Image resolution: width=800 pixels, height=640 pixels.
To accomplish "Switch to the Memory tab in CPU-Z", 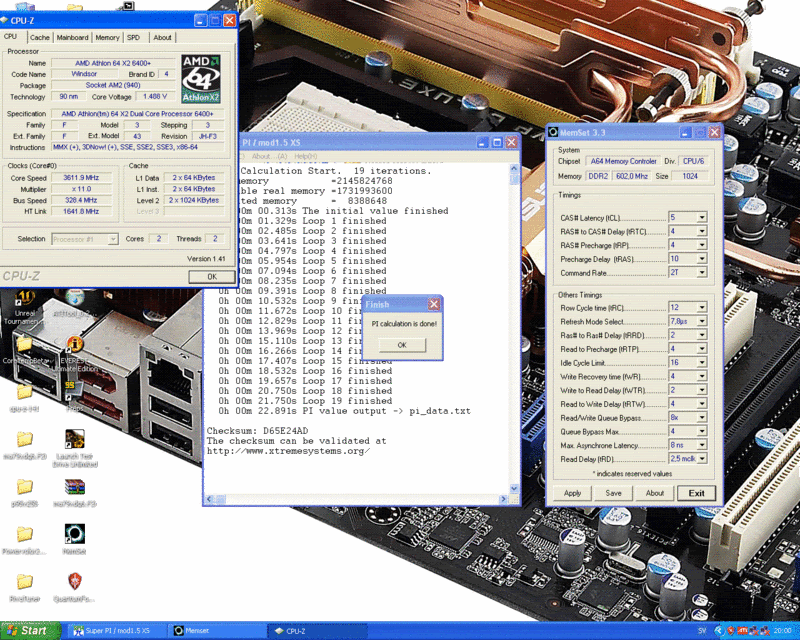I will (x=107, y=37).
